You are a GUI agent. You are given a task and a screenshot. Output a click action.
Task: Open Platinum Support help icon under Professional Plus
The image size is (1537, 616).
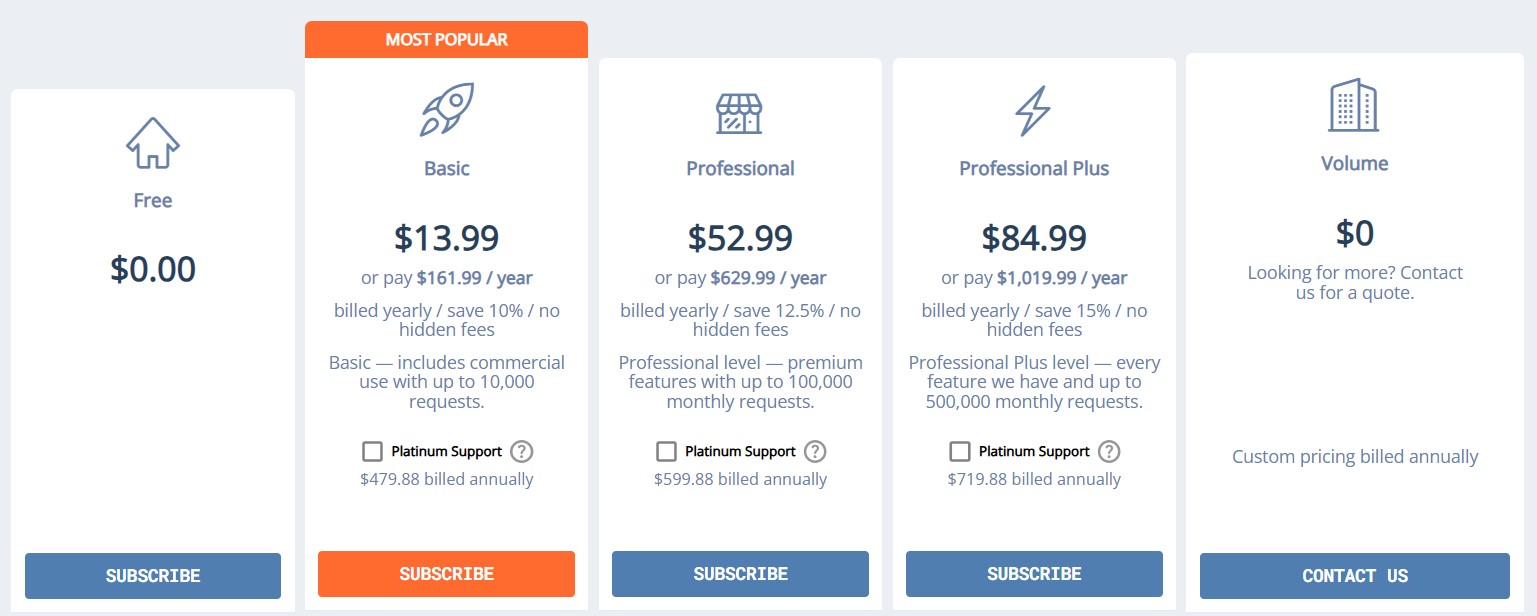(1109, 451)
